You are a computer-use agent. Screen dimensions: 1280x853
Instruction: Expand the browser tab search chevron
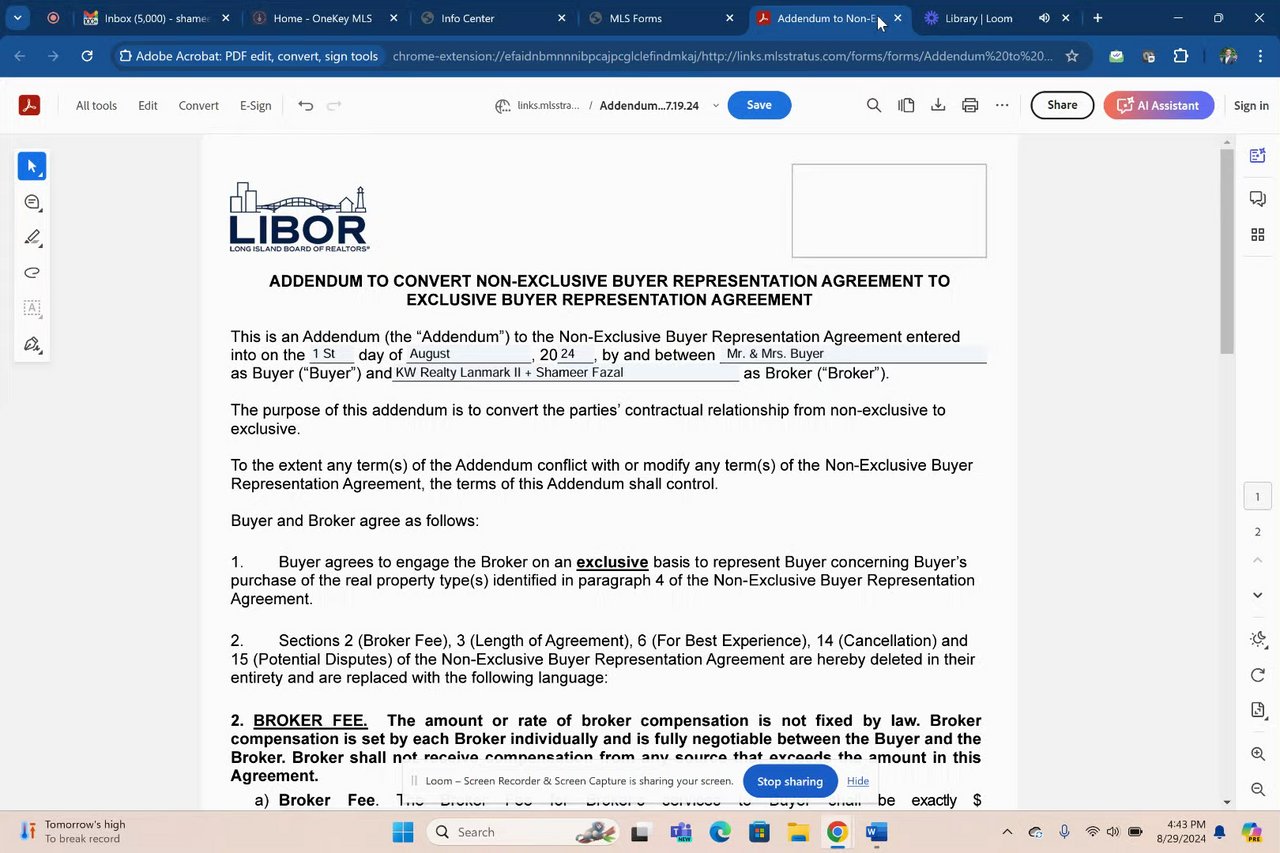tap(17, 18)
